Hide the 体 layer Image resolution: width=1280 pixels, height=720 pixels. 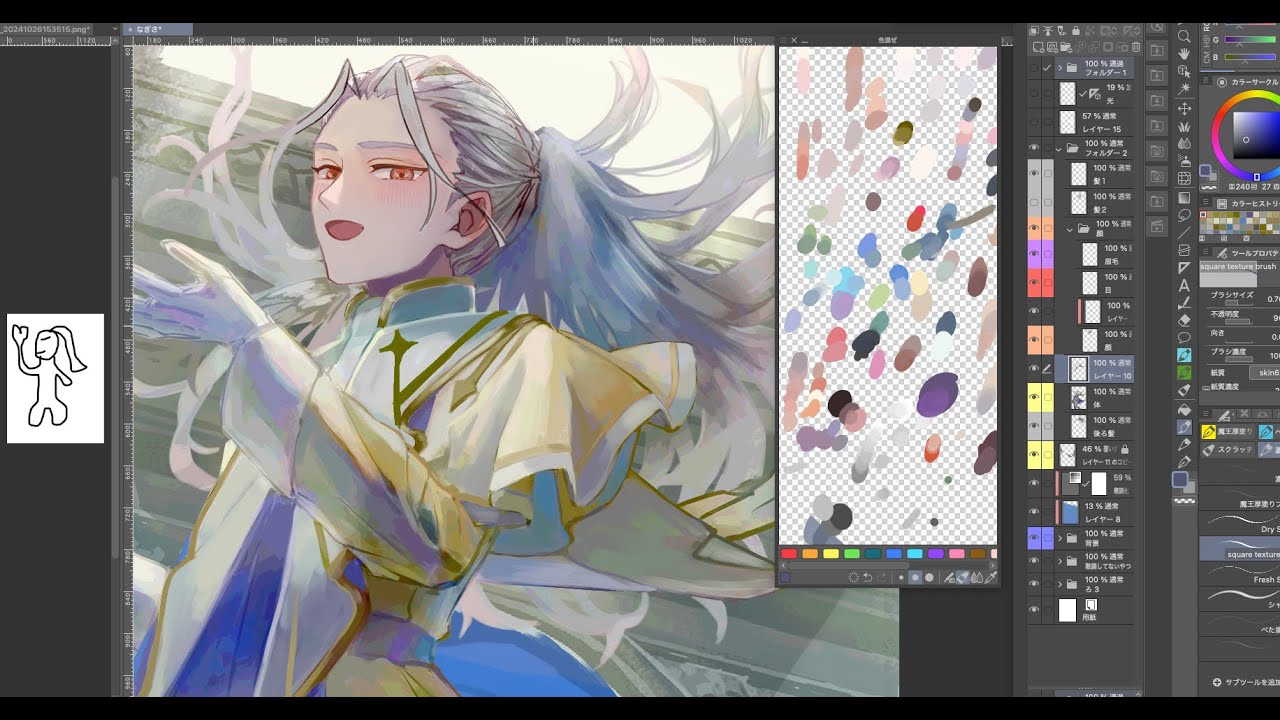coord(1034,398)
